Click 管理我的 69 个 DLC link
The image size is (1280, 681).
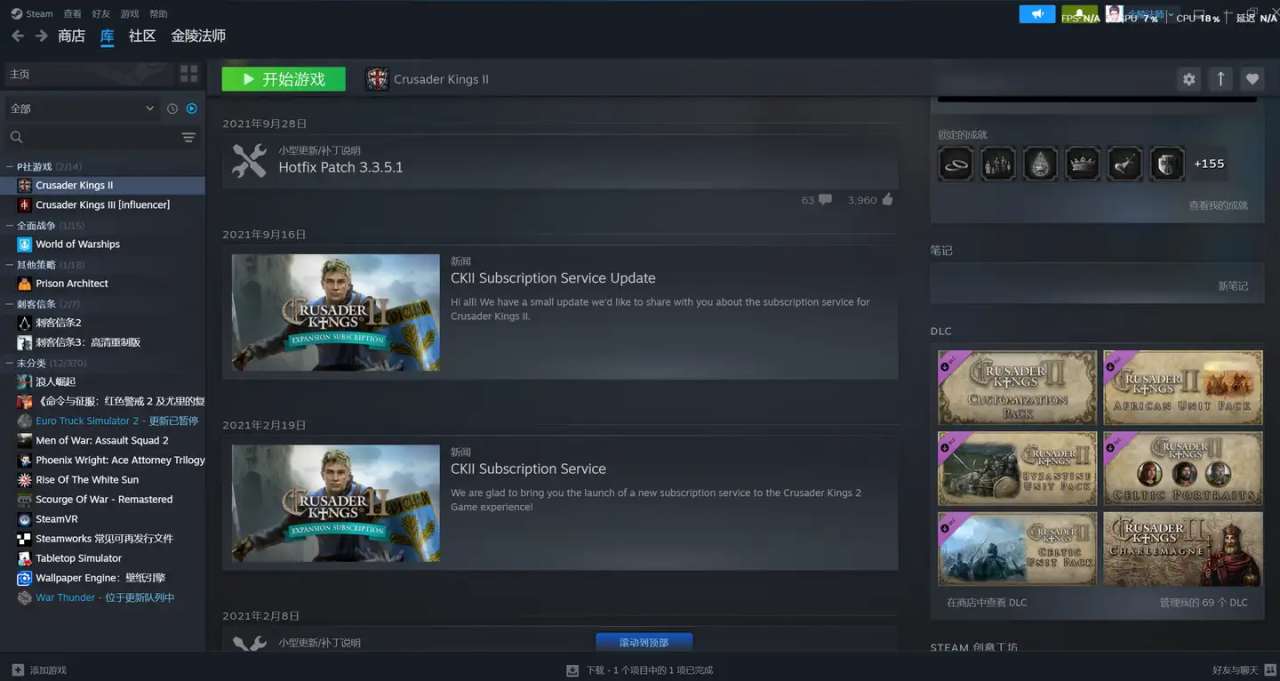coord(1204,602)
